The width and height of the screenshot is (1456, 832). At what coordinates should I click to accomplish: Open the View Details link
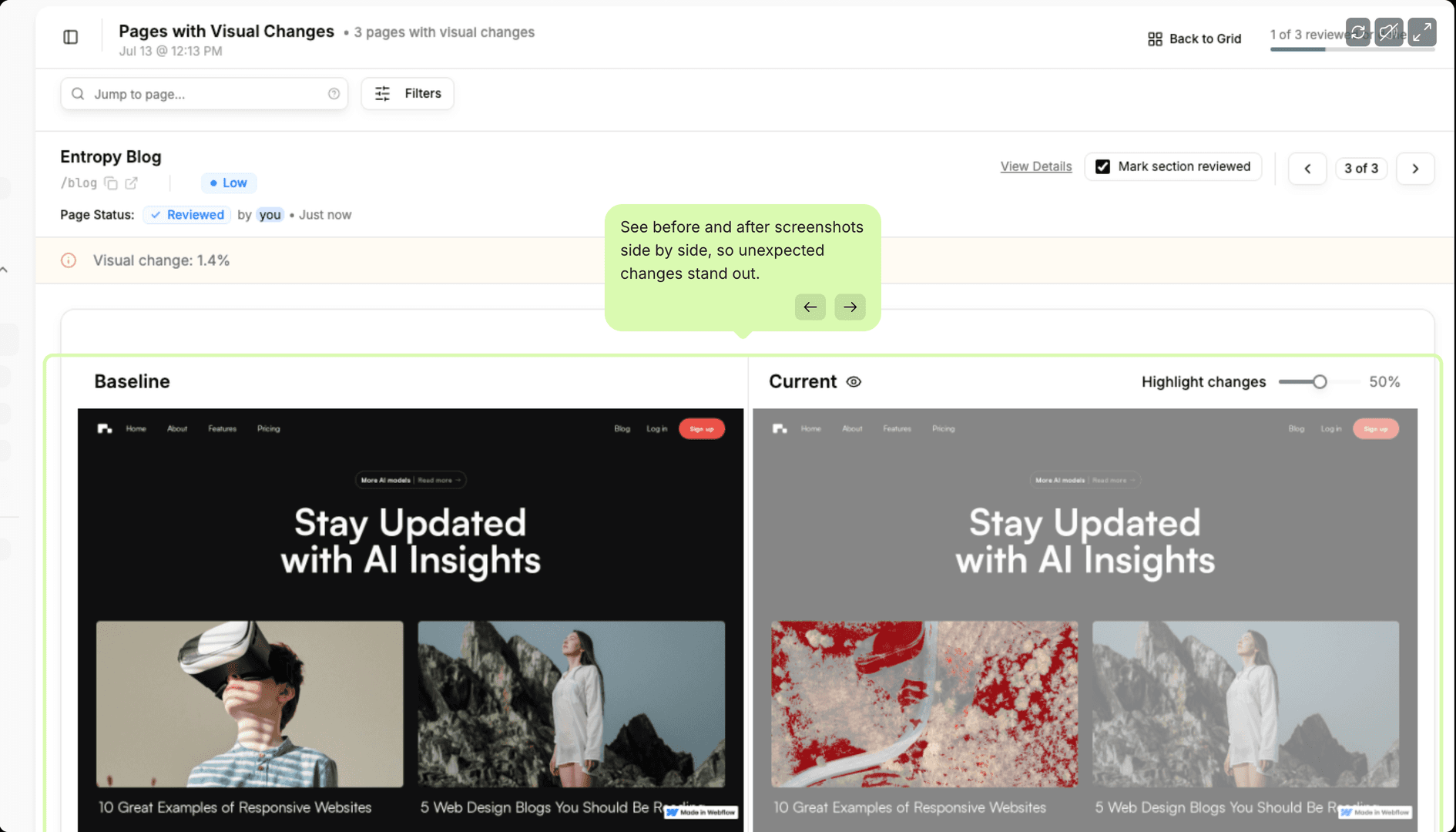pyautogui.click(x=1035, y=166)
